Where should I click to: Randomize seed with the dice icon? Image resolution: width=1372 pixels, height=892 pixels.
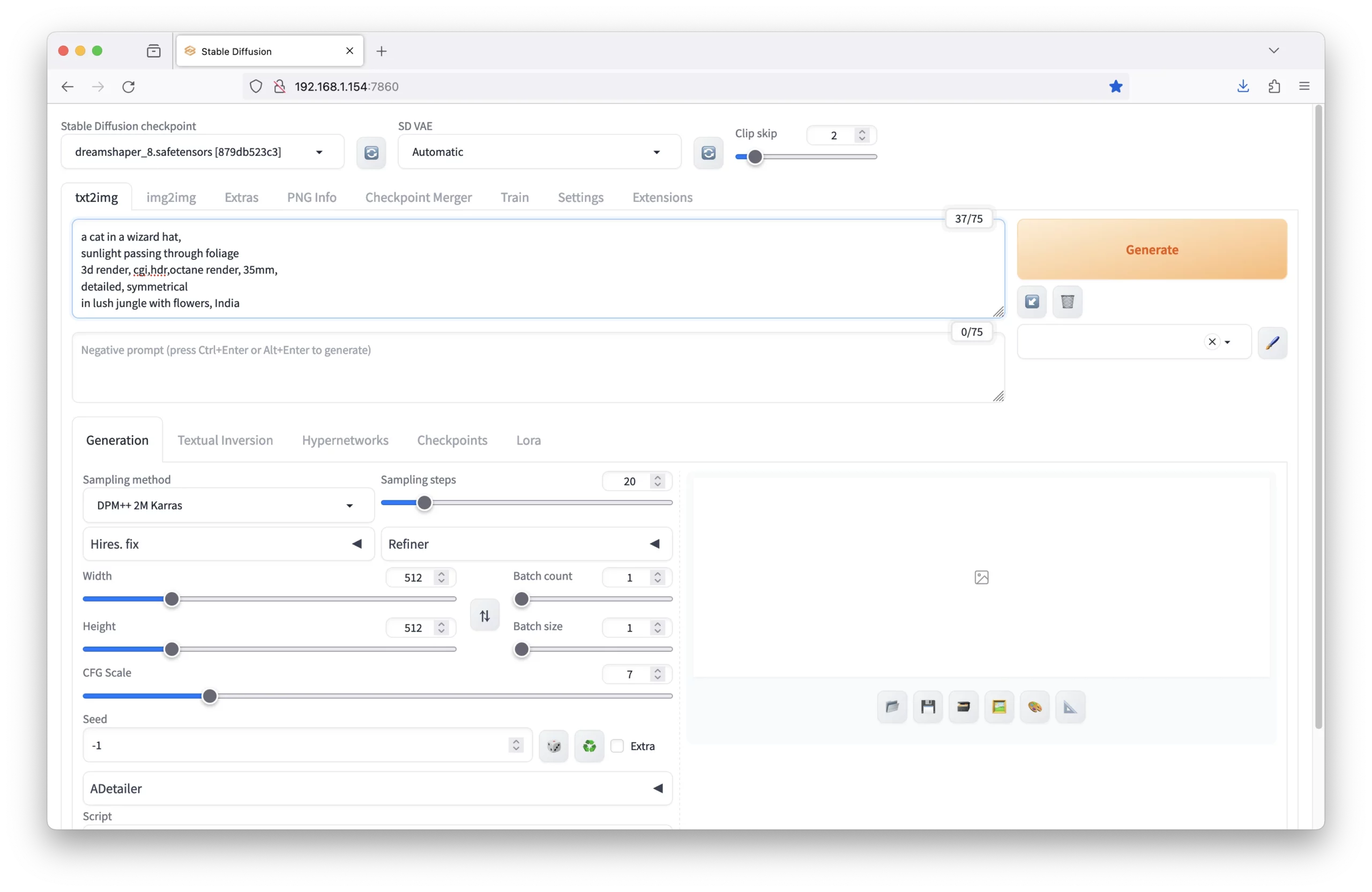click(554, 746)
